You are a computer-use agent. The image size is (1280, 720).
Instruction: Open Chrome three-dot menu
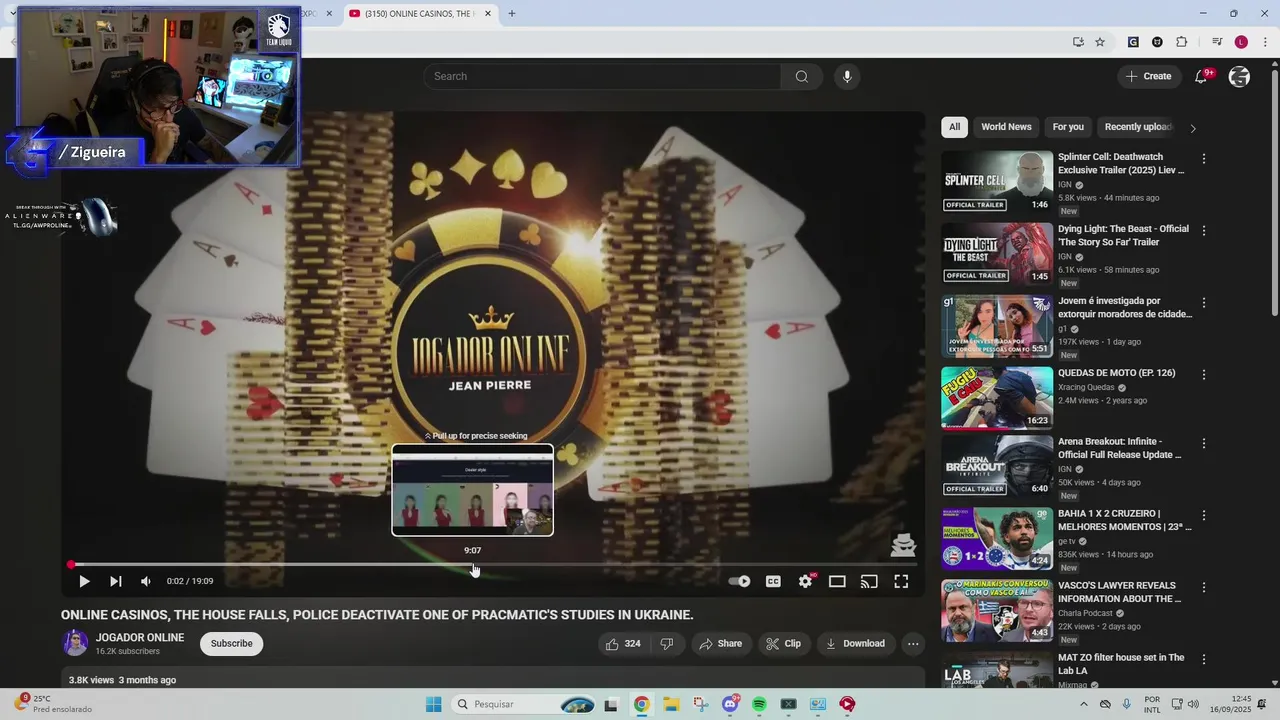click(1265, 42)
